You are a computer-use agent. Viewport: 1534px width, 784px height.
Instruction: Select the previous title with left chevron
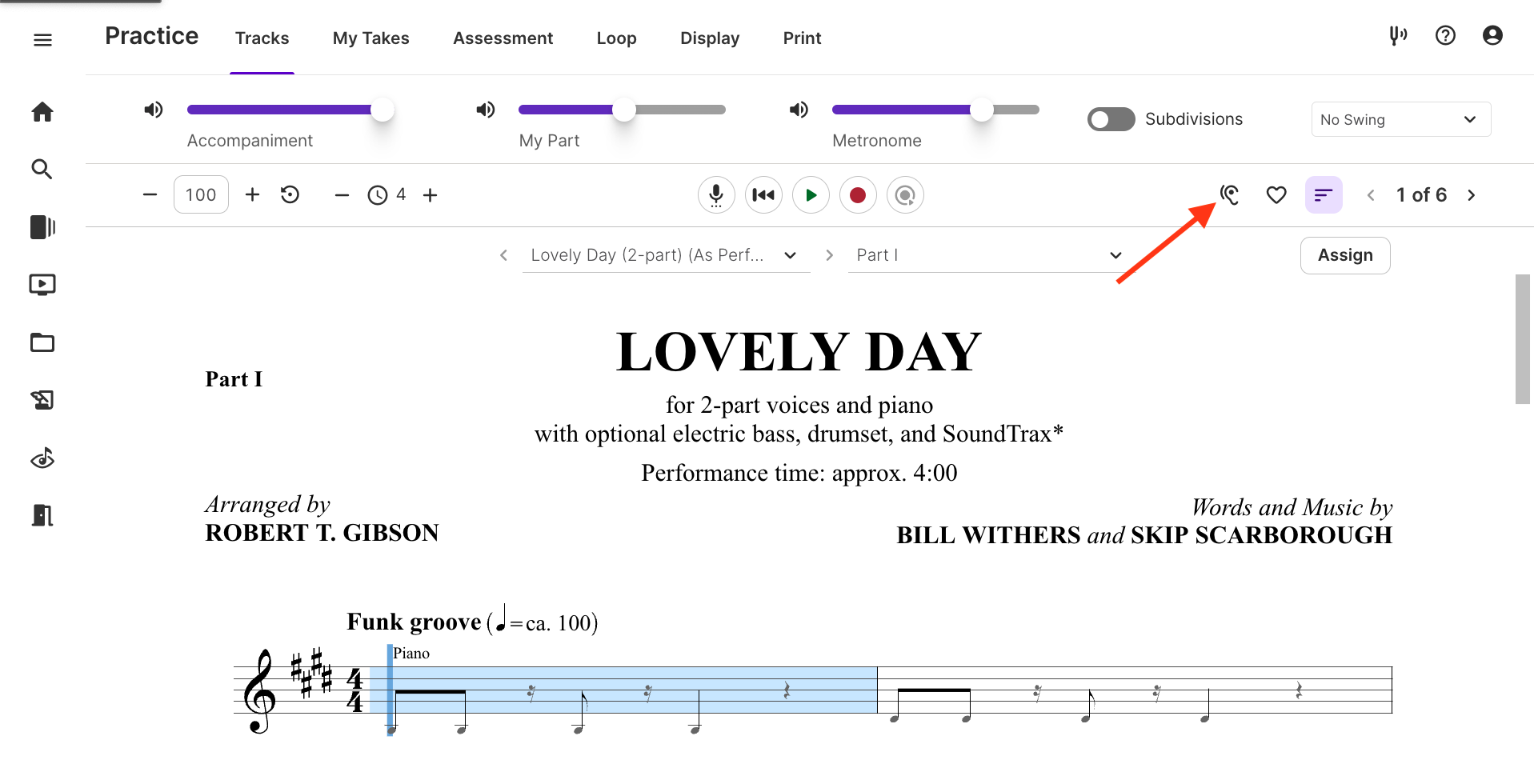coord(503,255)
